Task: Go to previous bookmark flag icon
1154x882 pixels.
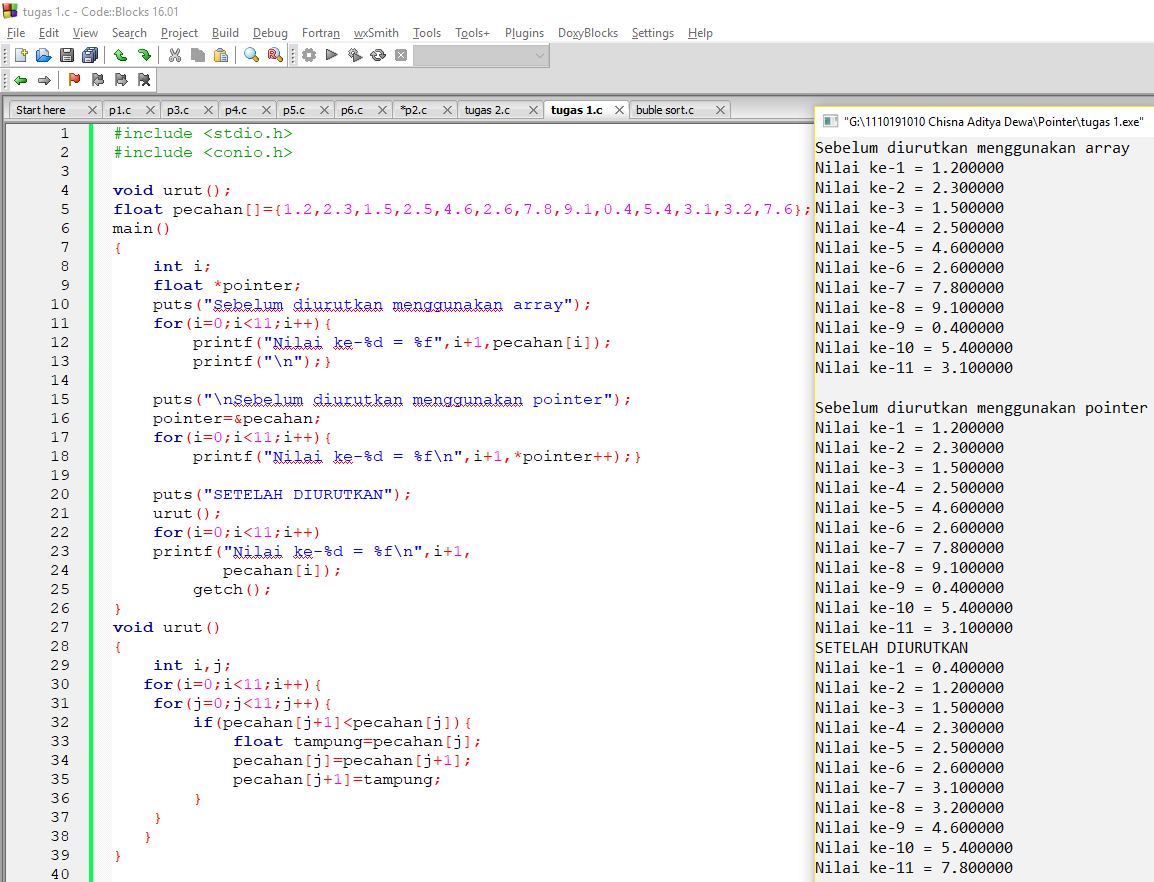Action: (x=98, y=80)
